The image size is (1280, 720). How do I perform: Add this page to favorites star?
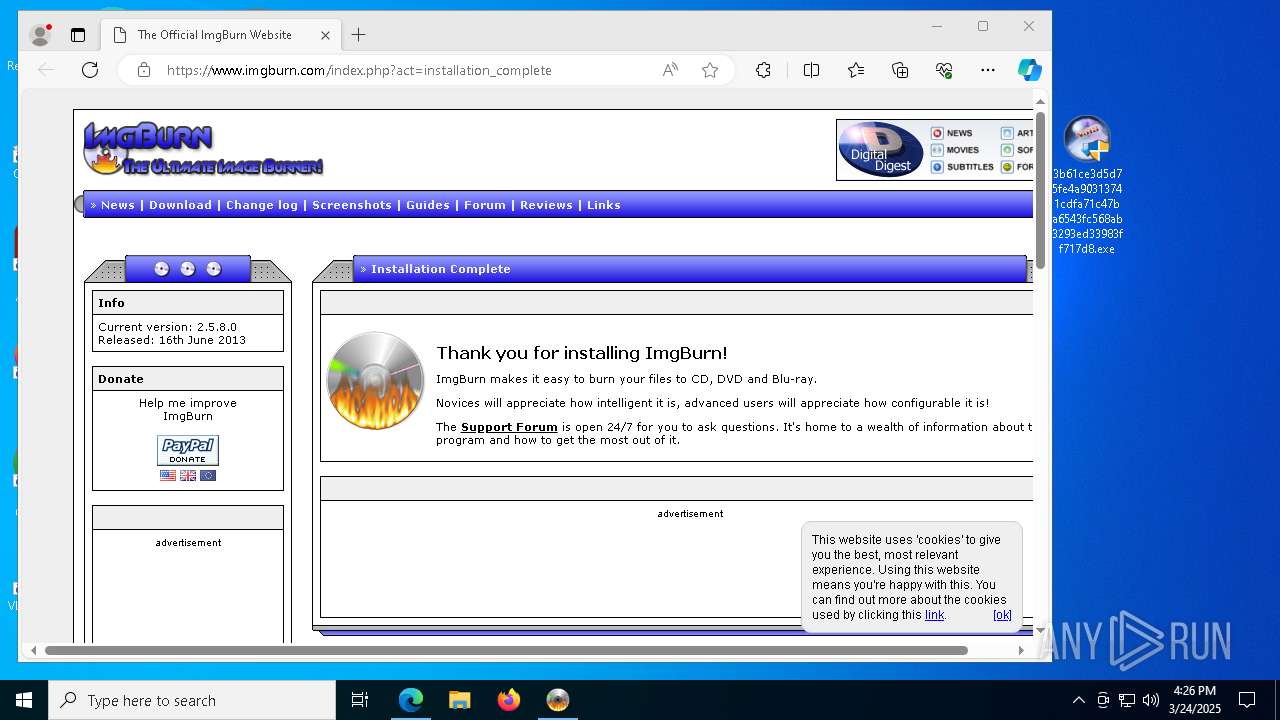[710, 70]
